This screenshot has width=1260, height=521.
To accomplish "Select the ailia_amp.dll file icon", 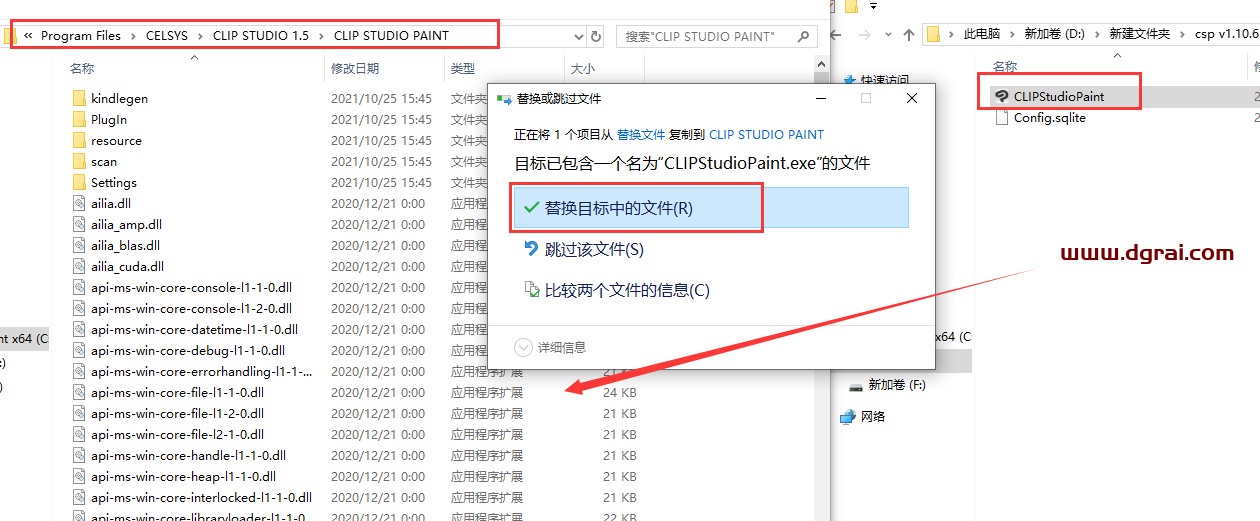I will 80,225.
